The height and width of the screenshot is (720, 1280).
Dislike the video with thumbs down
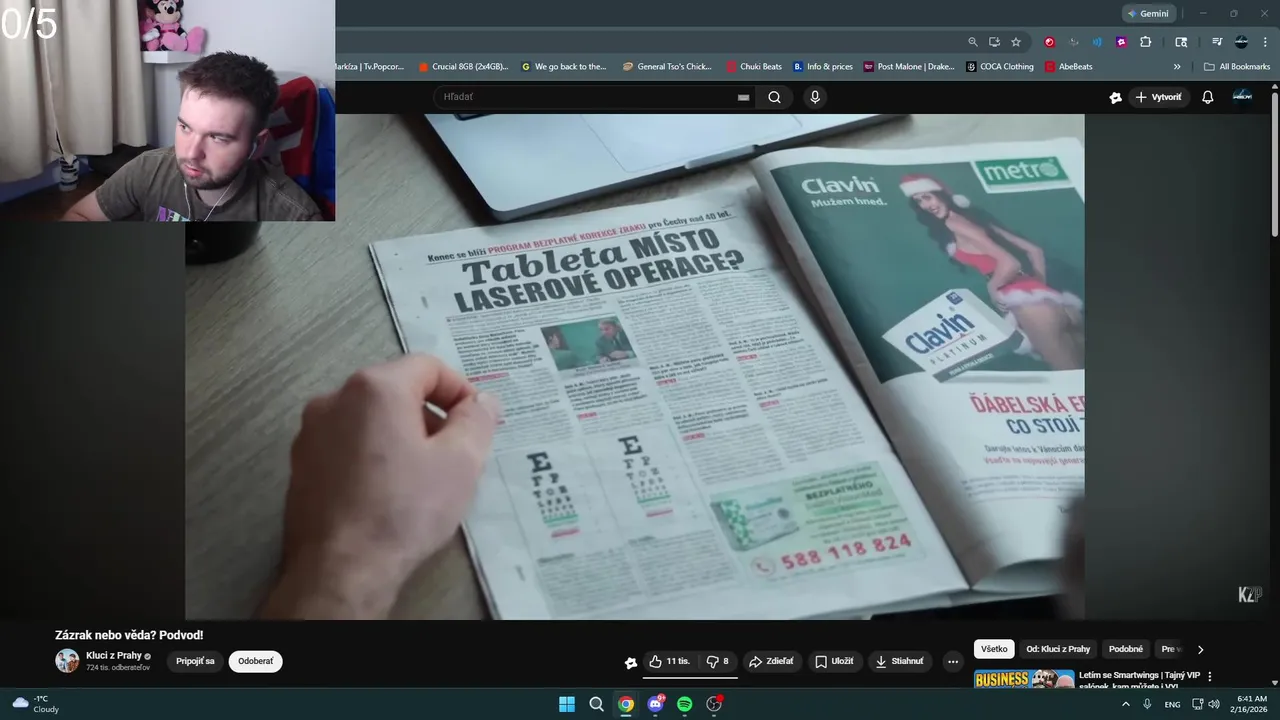pos(717,661)
